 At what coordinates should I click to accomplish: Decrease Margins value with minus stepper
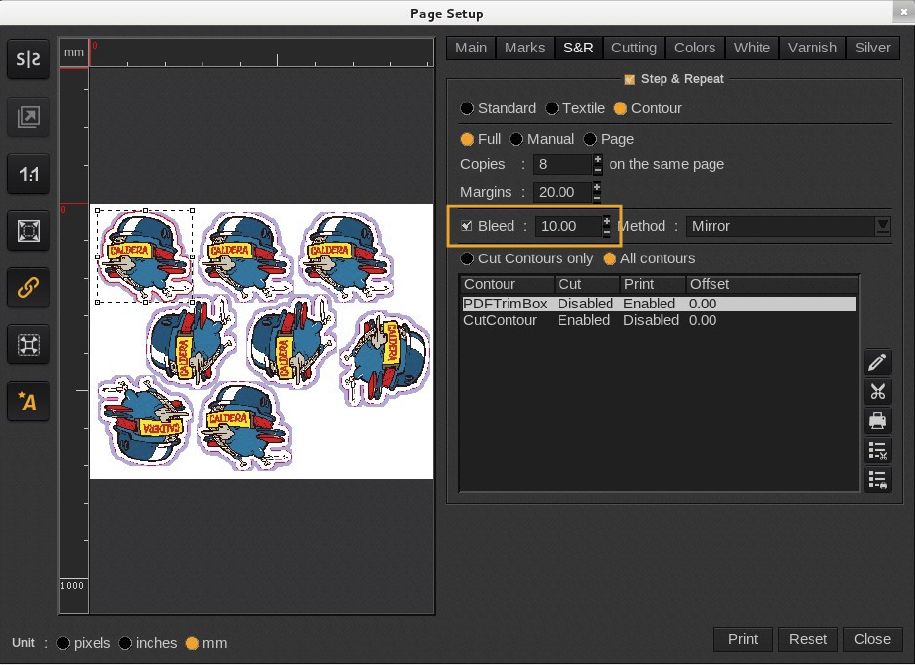596,197
